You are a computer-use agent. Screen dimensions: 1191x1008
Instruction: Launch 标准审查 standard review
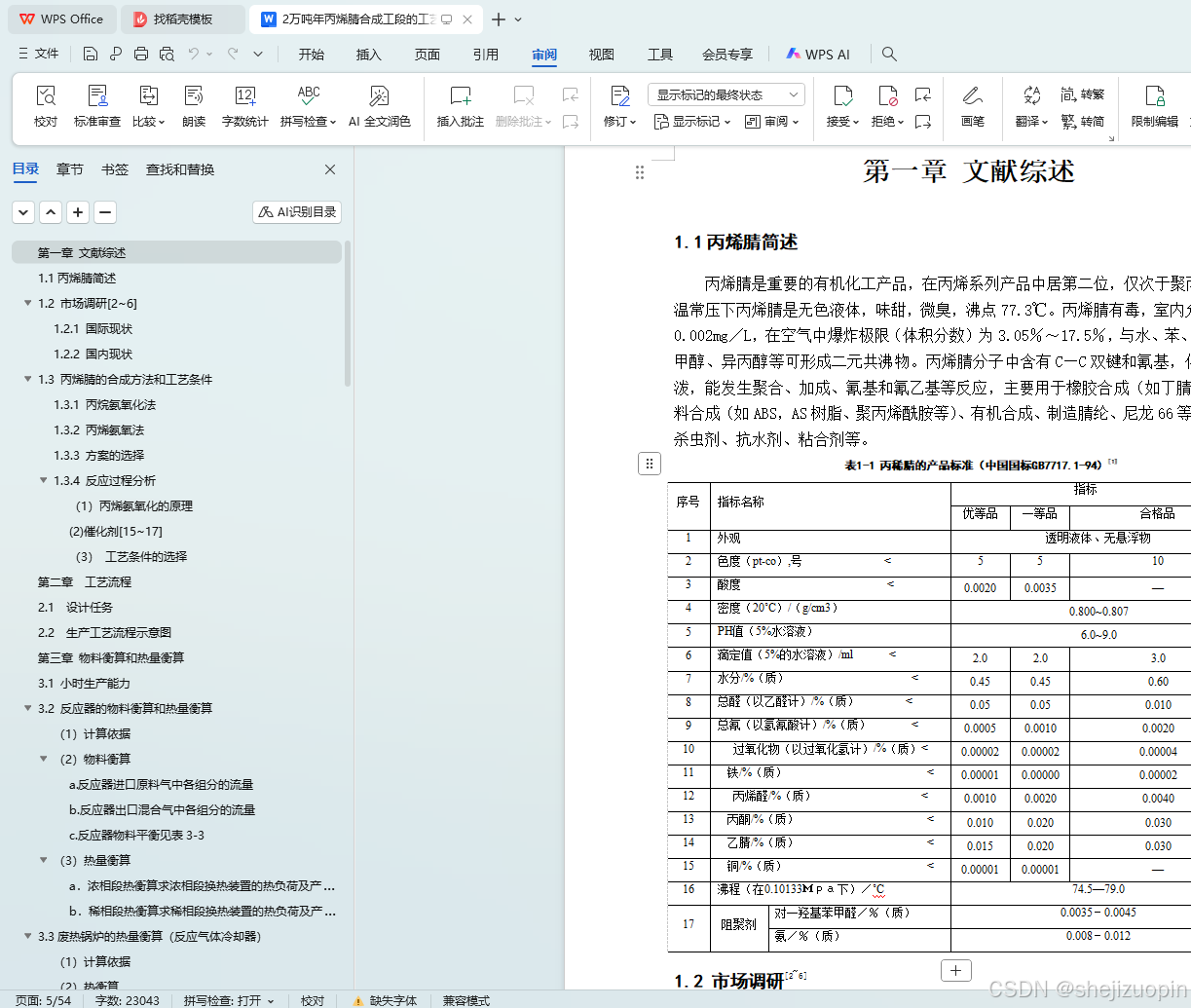(x=97, y=106)
